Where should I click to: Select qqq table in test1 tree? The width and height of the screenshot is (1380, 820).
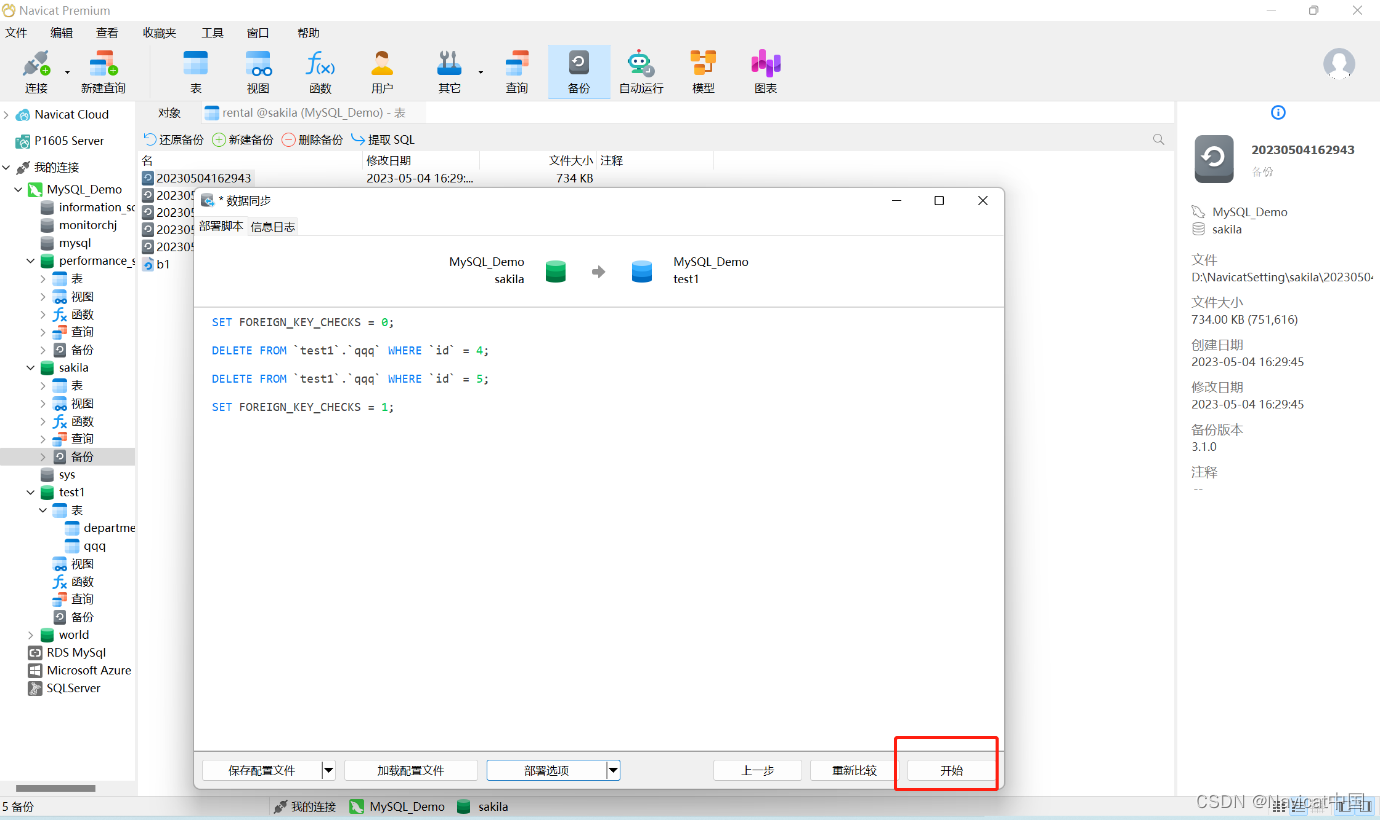[94, 547]
